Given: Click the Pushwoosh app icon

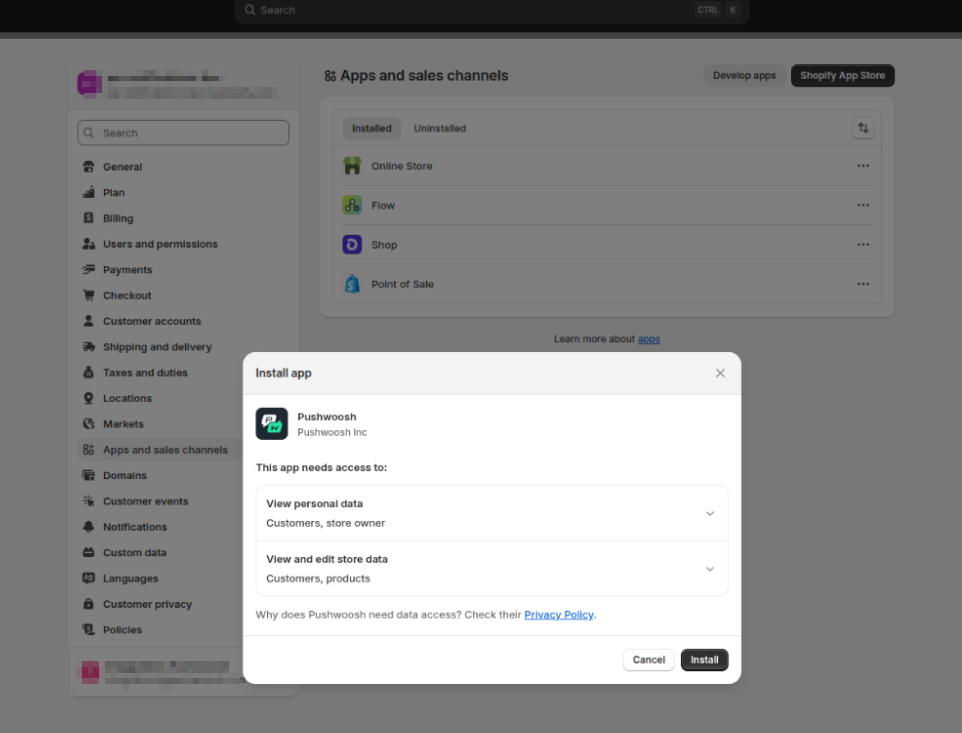Looking at the screenshot, I should (272, 424).
